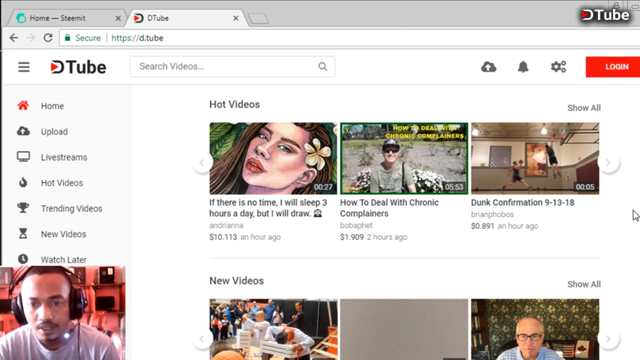Open the notifications bell icon
Image resolution: width=640 pixels, height=360 pixels.
(523, 67)
